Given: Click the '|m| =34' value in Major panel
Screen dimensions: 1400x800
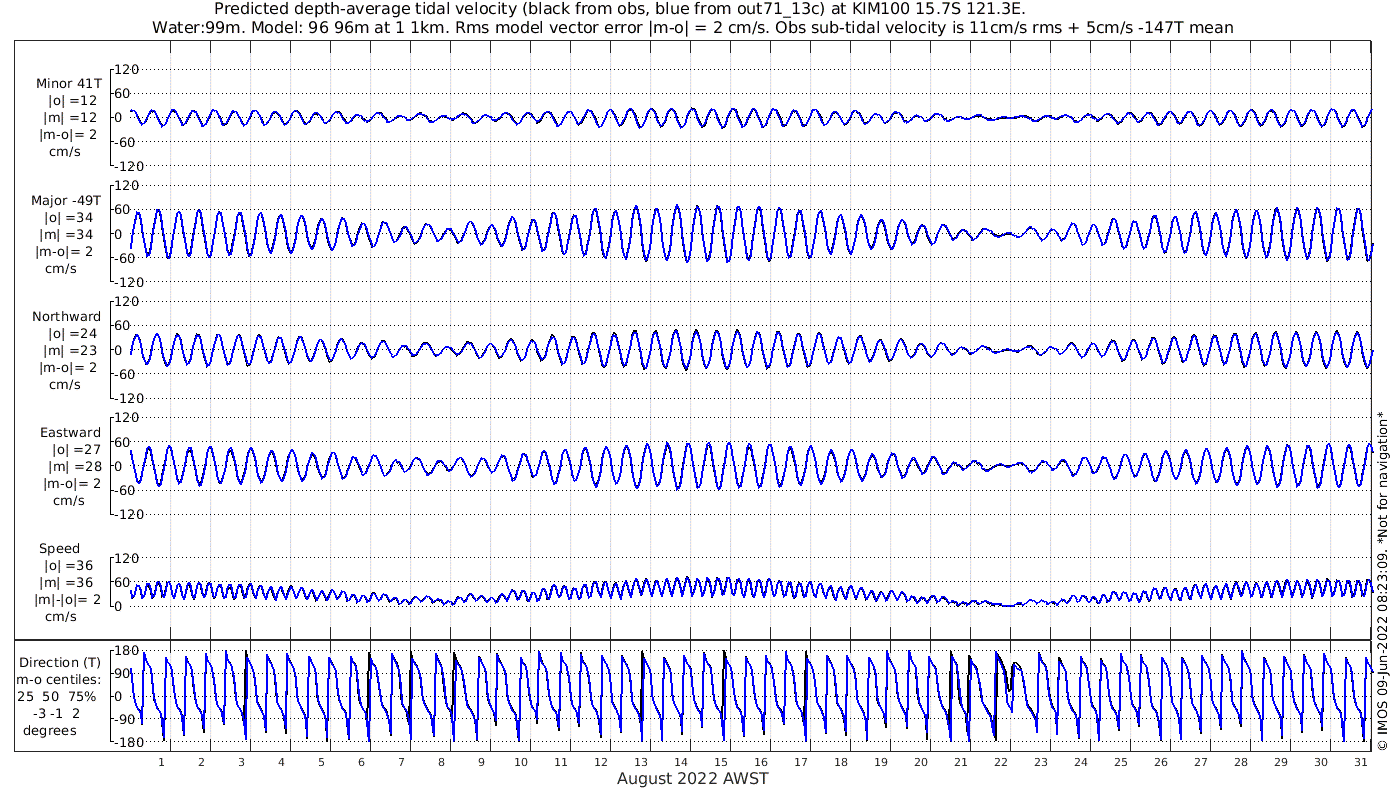Looking at the screenshot, I should tap(68, 235).
